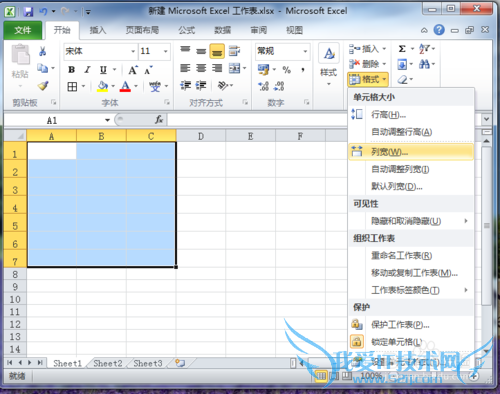The image size is (500, 394).
Task: Apply the yellow fill color bucket
Action: [x=102, y=87]
